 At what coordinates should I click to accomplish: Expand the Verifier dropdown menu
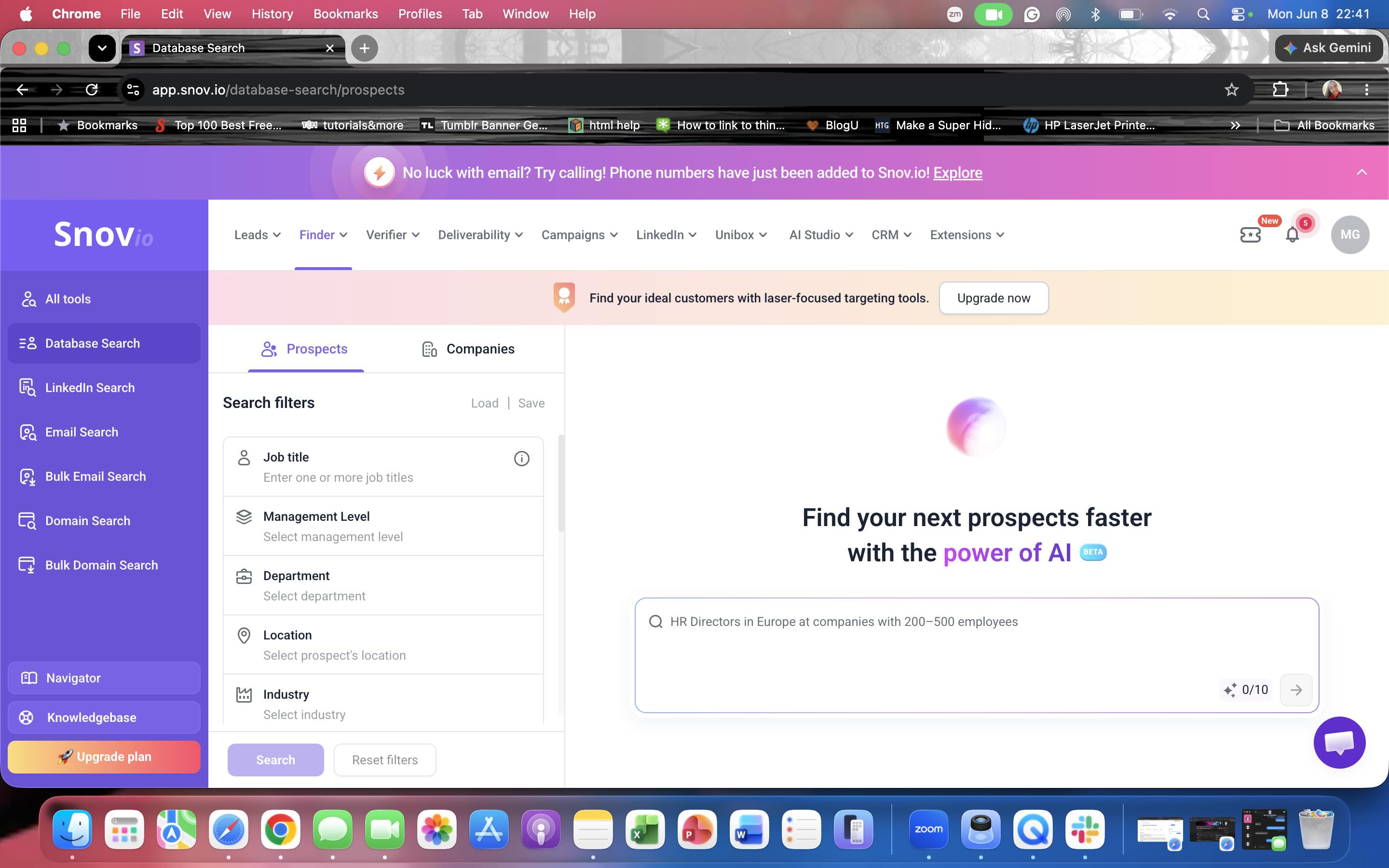(393, 235)
